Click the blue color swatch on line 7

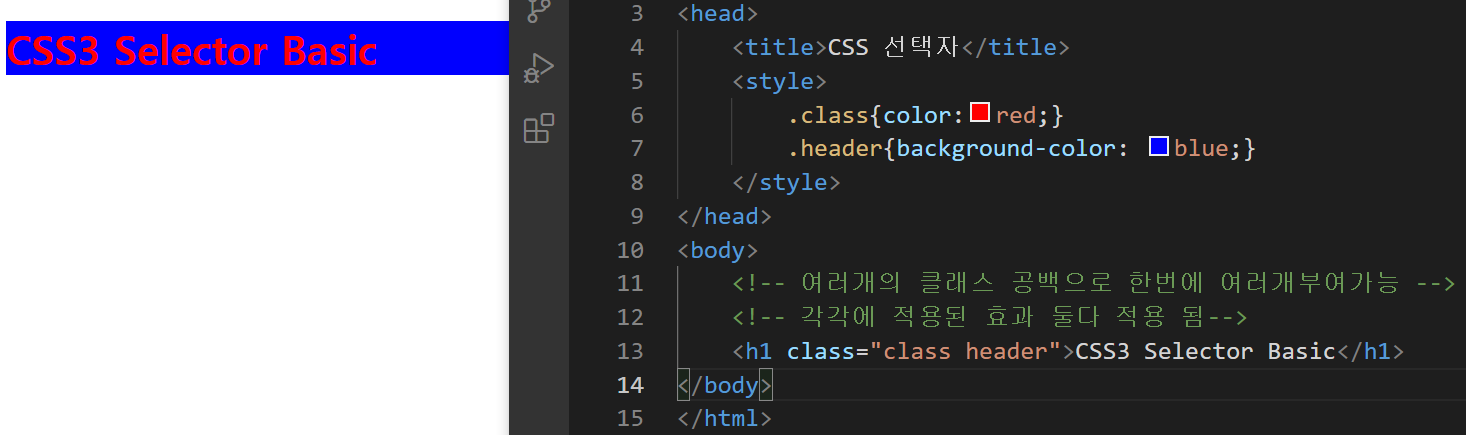pos(1159,147)
